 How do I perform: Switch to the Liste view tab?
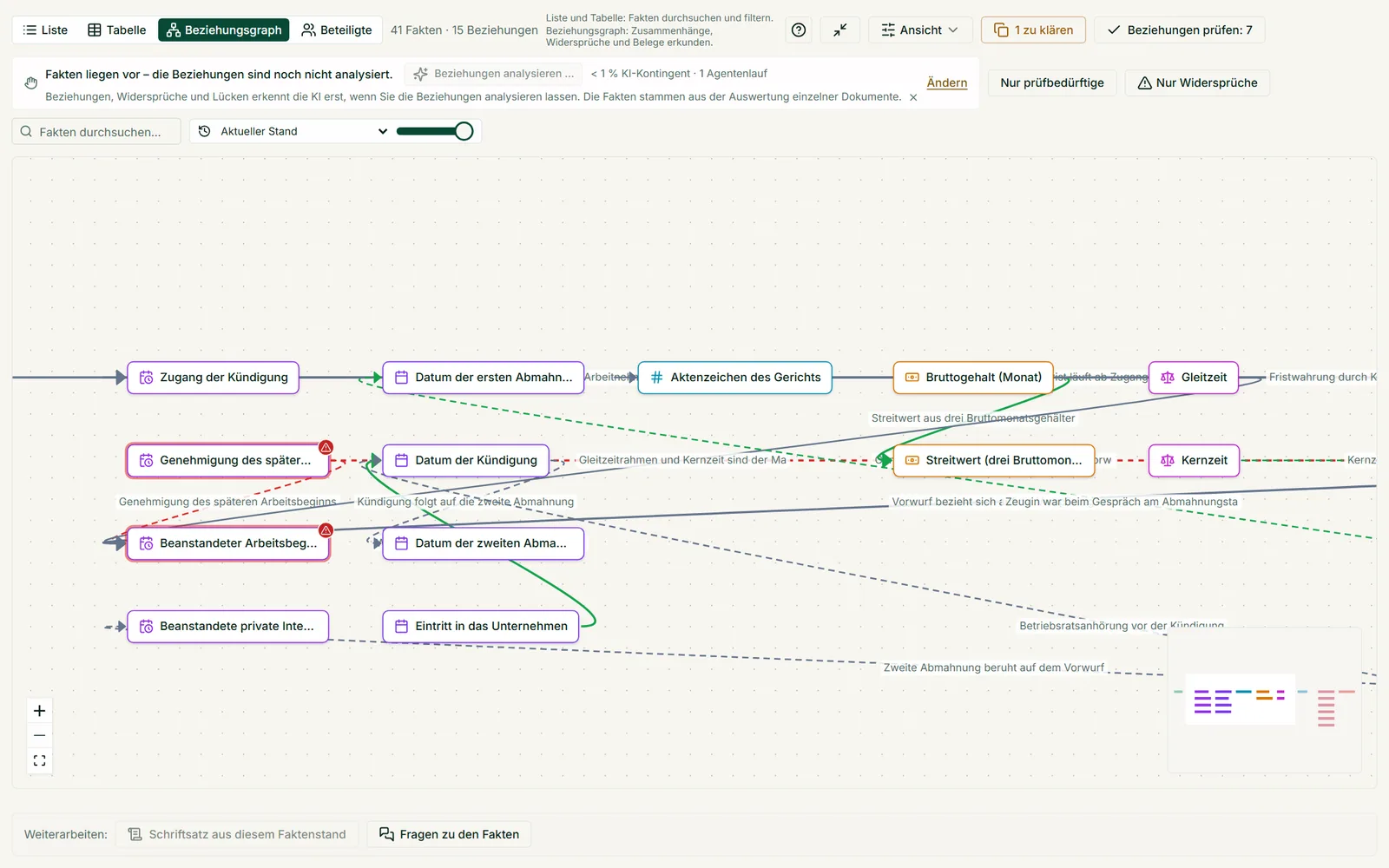click(x=45, y=30)
